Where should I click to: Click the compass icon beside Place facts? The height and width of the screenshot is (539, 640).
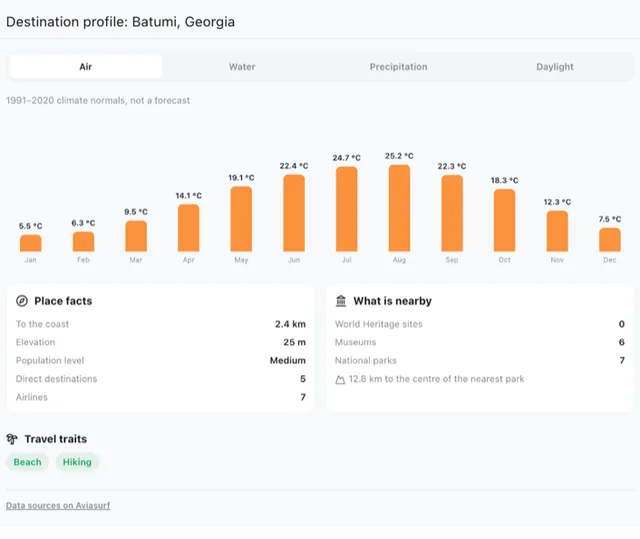tap(22, 301)
